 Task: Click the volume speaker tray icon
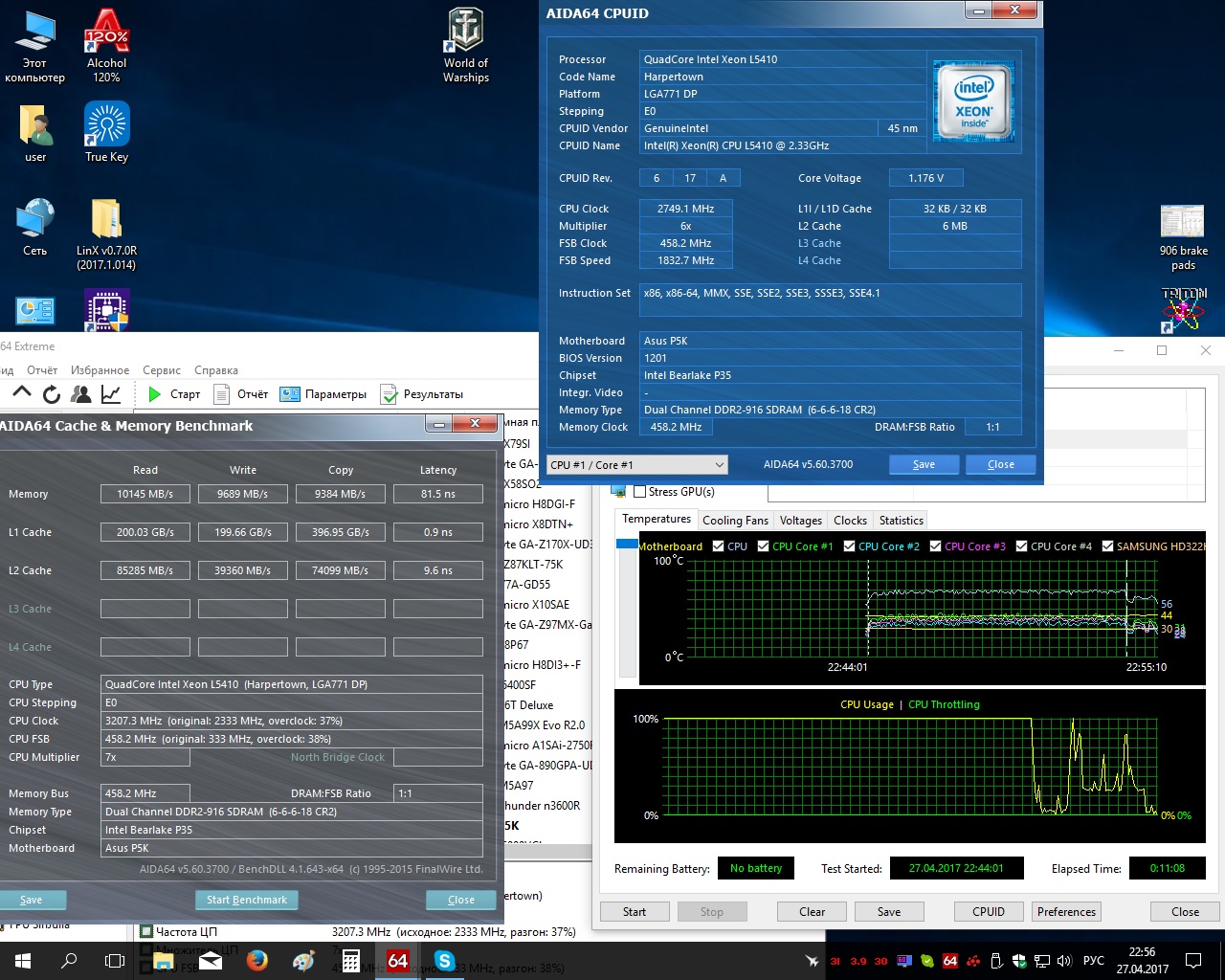pyautogui.click(x=1065, y=961)
